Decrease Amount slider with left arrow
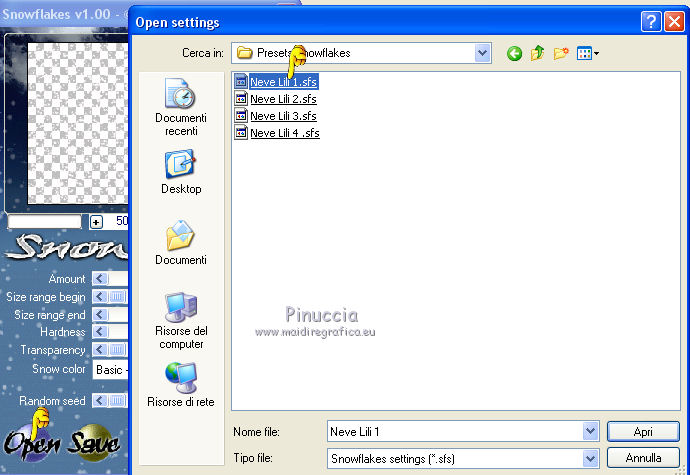Viewport: 690px width, 475px height. [100, 279]
